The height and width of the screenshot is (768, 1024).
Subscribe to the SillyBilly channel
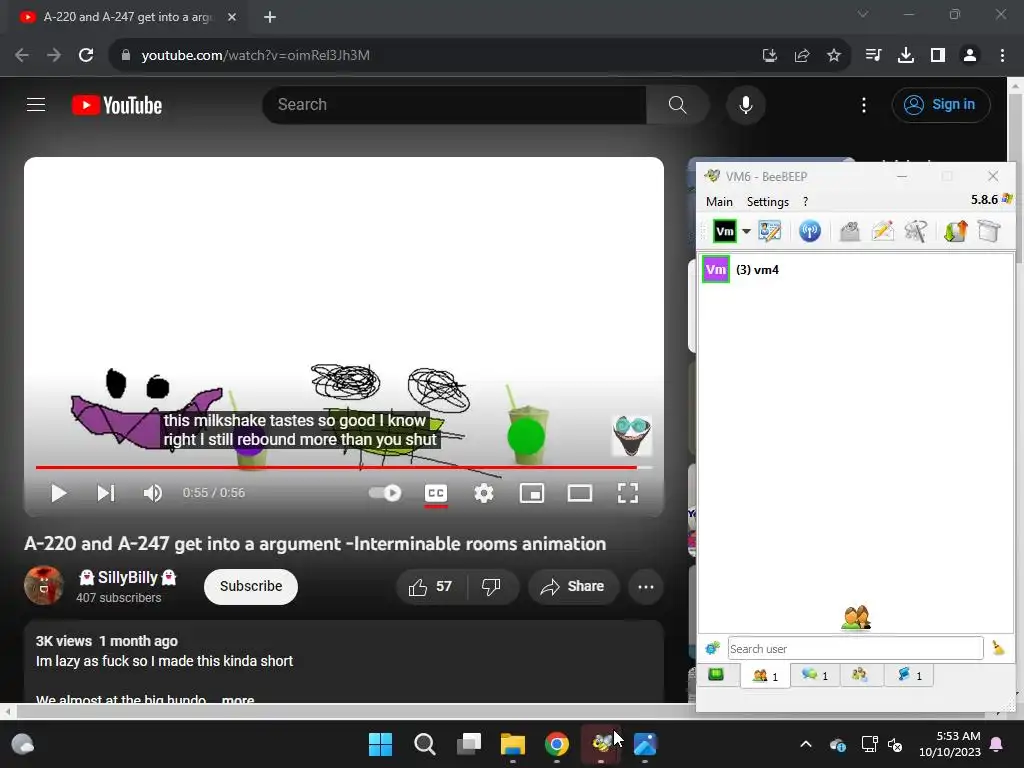(251, 586)
